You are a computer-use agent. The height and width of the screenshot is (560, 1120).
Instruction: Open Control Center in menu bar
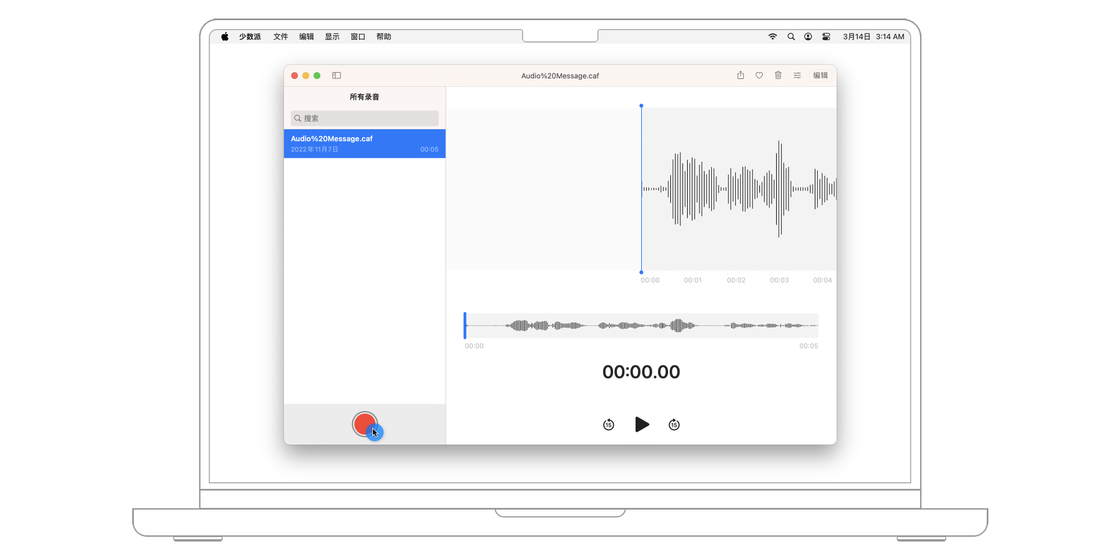[x=826, y=37]
